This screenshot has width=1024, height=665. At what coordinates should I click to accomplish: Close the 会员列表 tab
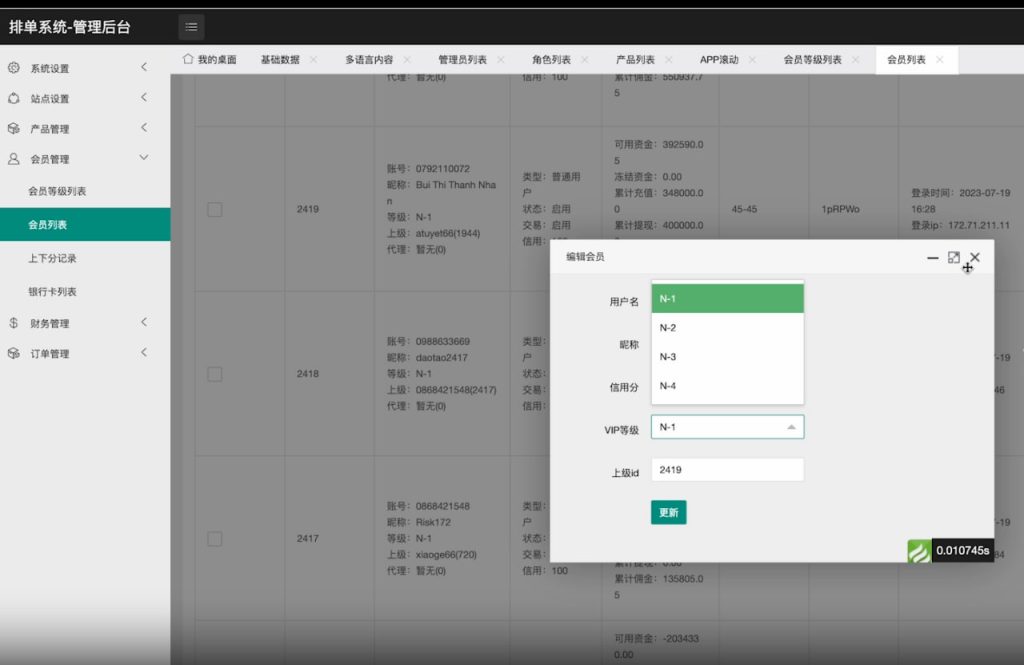click(940, 59)
